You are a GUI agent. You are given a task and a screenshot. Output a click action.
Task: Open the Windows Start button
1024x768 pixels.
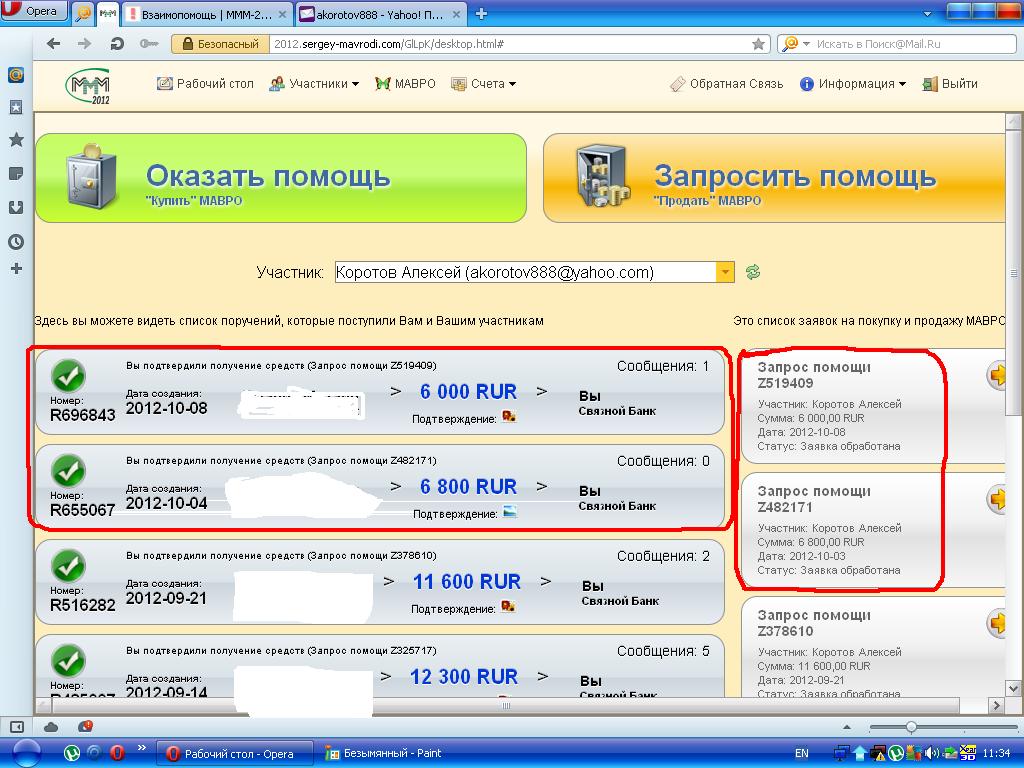tap(26, 753)
